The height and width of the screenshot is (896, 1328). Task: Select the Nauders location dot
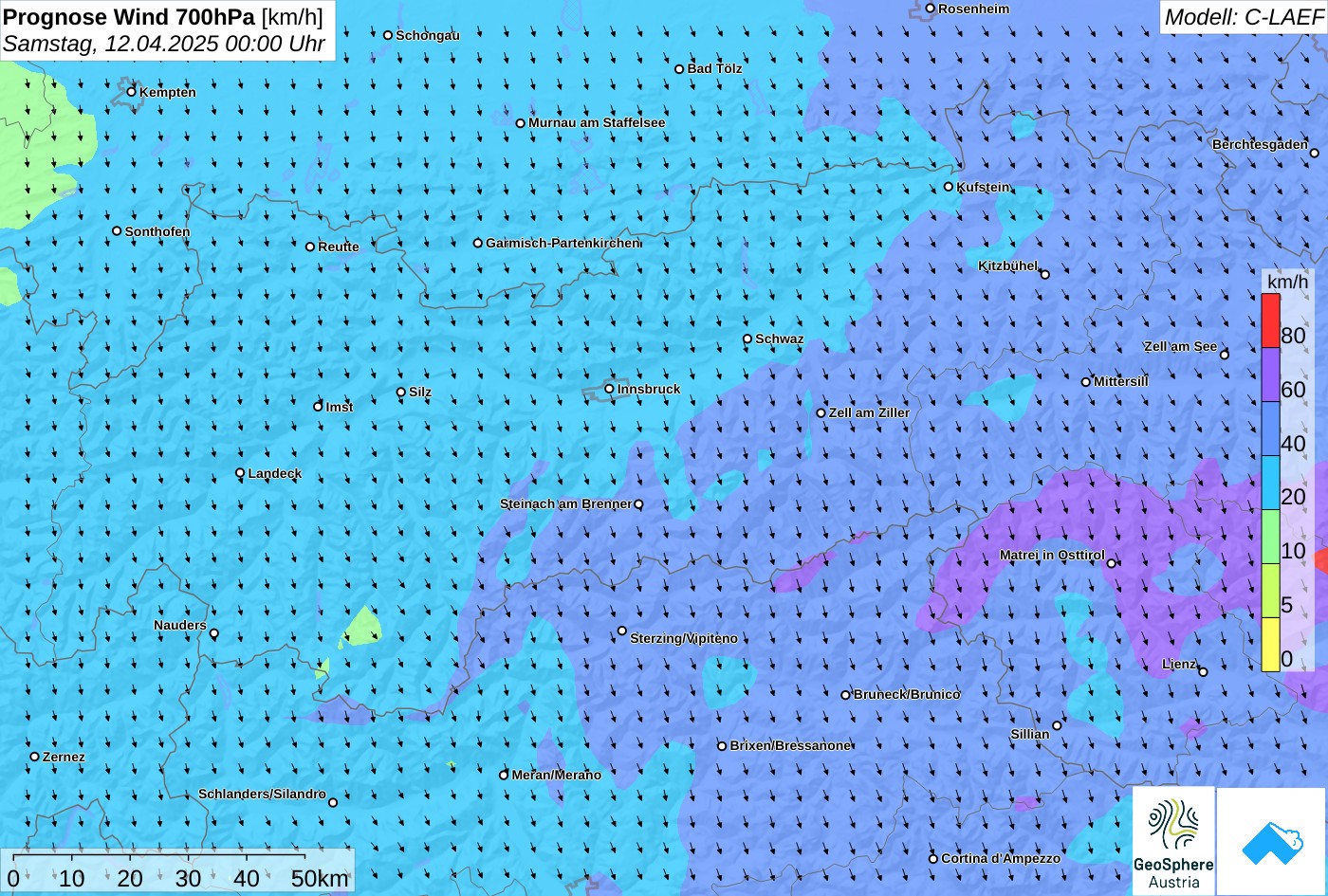[x=214, y=633]
